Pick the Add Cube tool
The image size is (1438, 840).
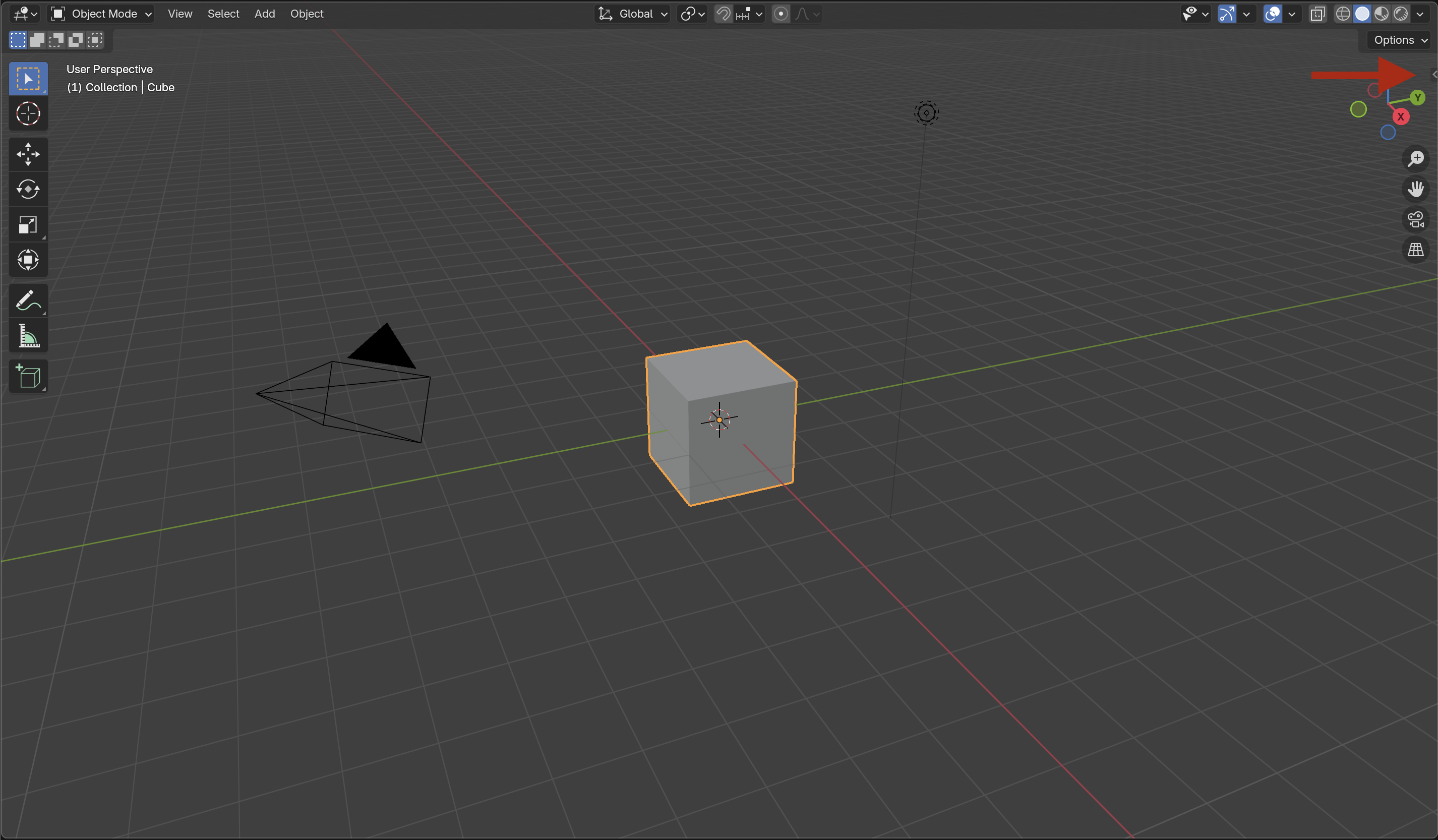28,377
